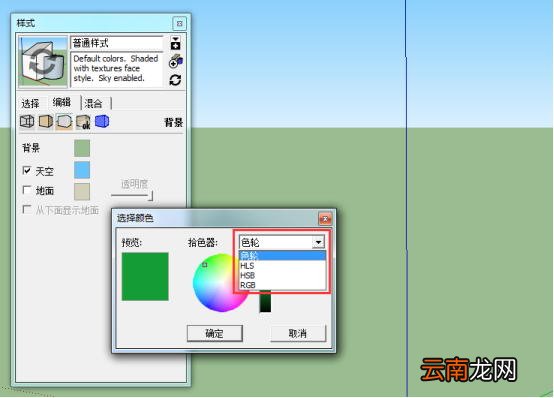This screenshot has height=398, width=554.
Task: Close the 选择颜色 dialog
Action: (325, 219)
